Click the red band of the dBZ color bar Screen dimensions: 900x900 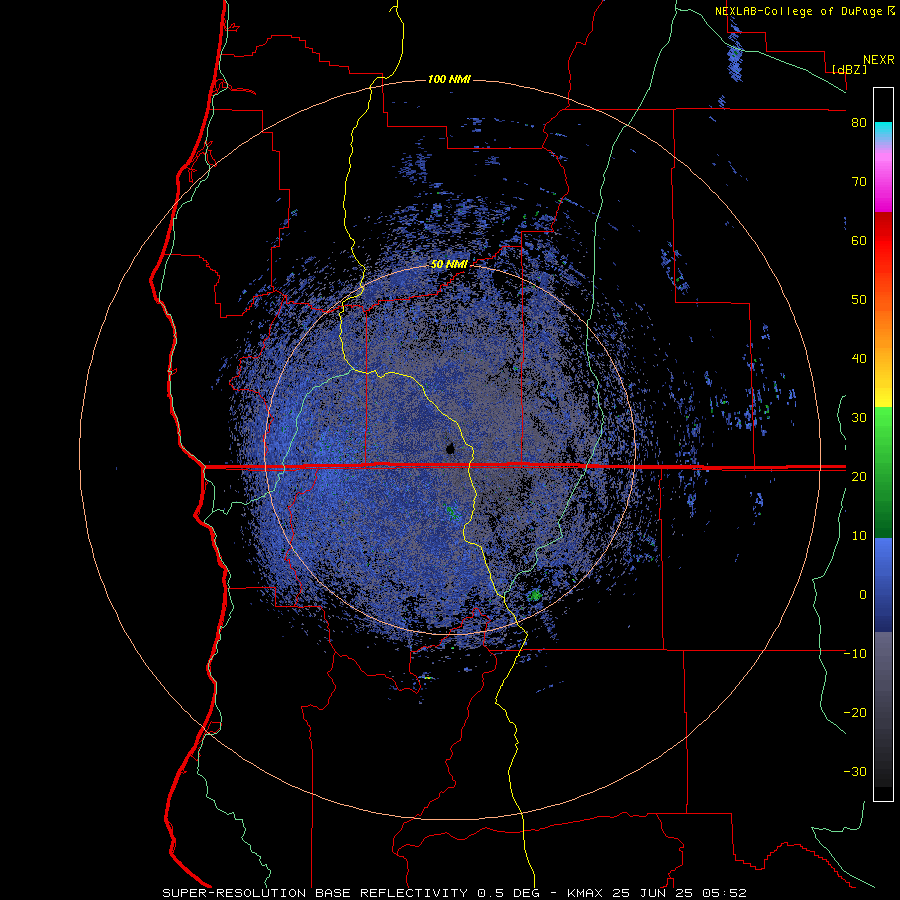click(883, 241)
